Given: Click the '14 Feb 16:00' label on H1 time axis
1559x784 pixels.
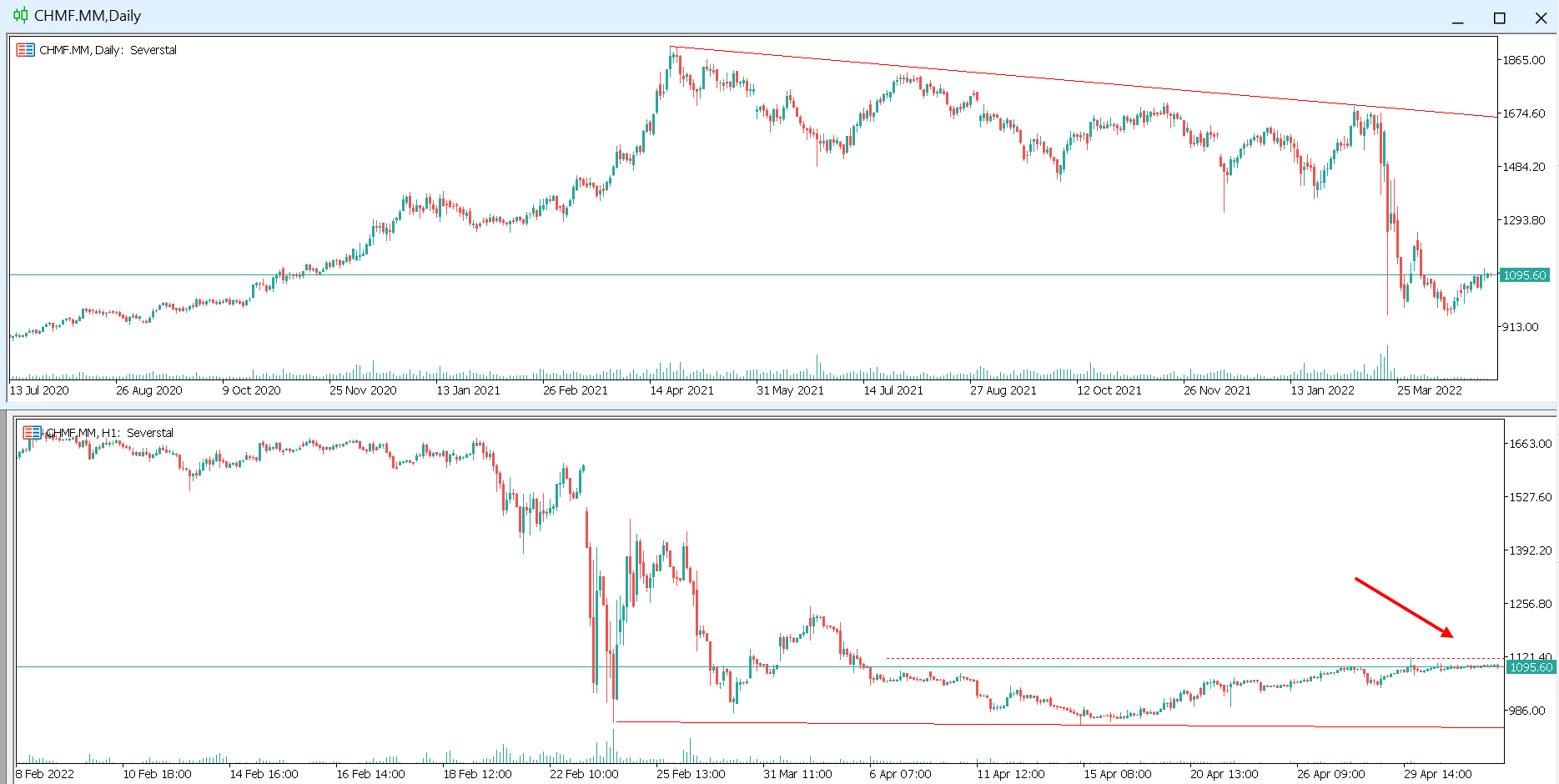Looking at the screenshot, I should [264, 774].
